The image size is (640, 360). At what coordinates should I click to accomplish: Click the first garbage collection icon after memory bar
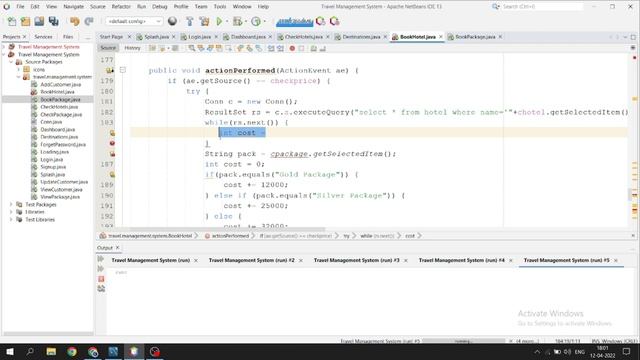point(321,21)
